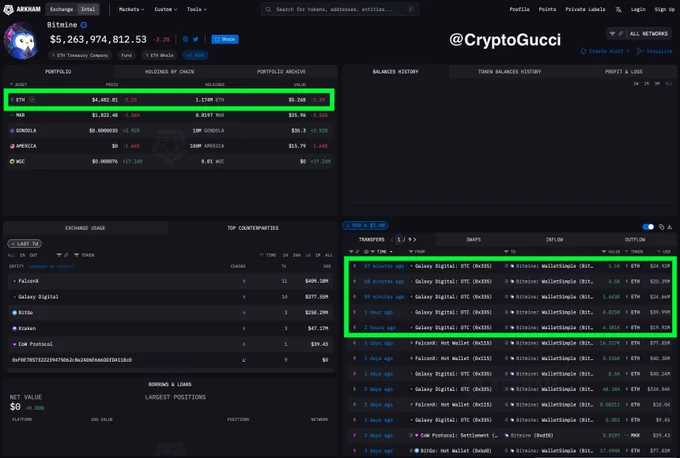Viewport: 680px width, 458px height.
Task: Click the Value column filter icon
Action: [604, 252]
